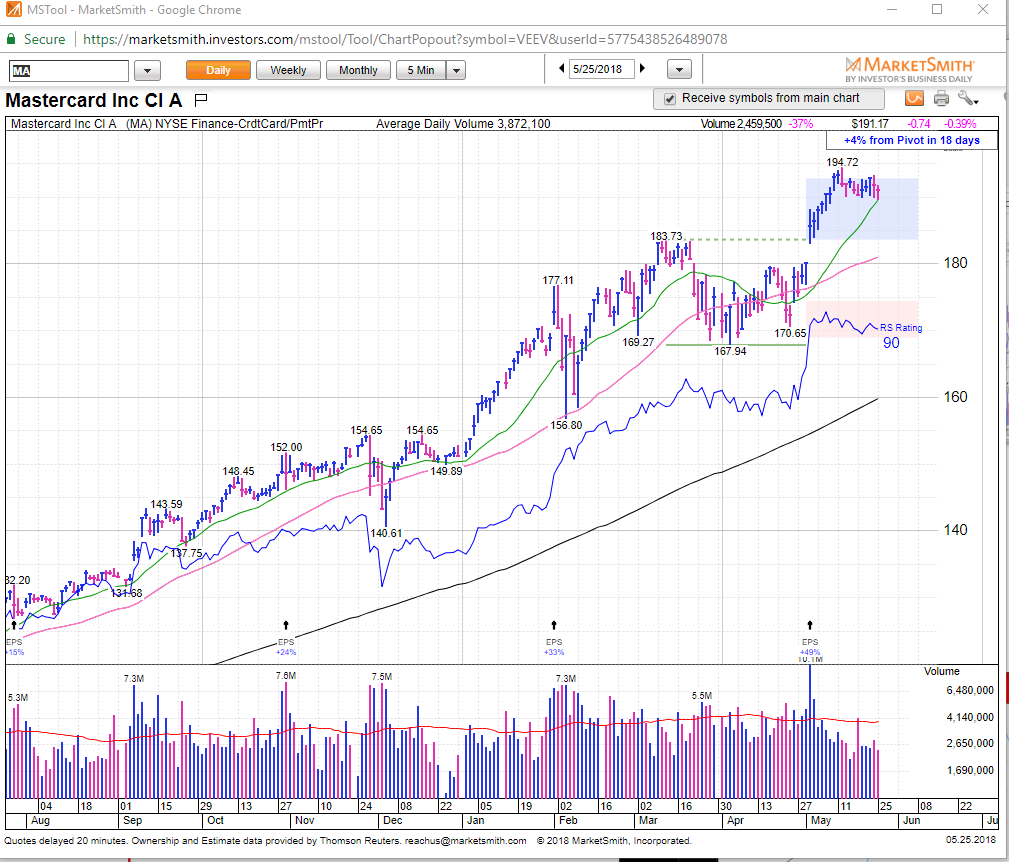This screenshot has width=1009, height=862.
Task: Click the 148.45 price label
Action: coord(239,471)
